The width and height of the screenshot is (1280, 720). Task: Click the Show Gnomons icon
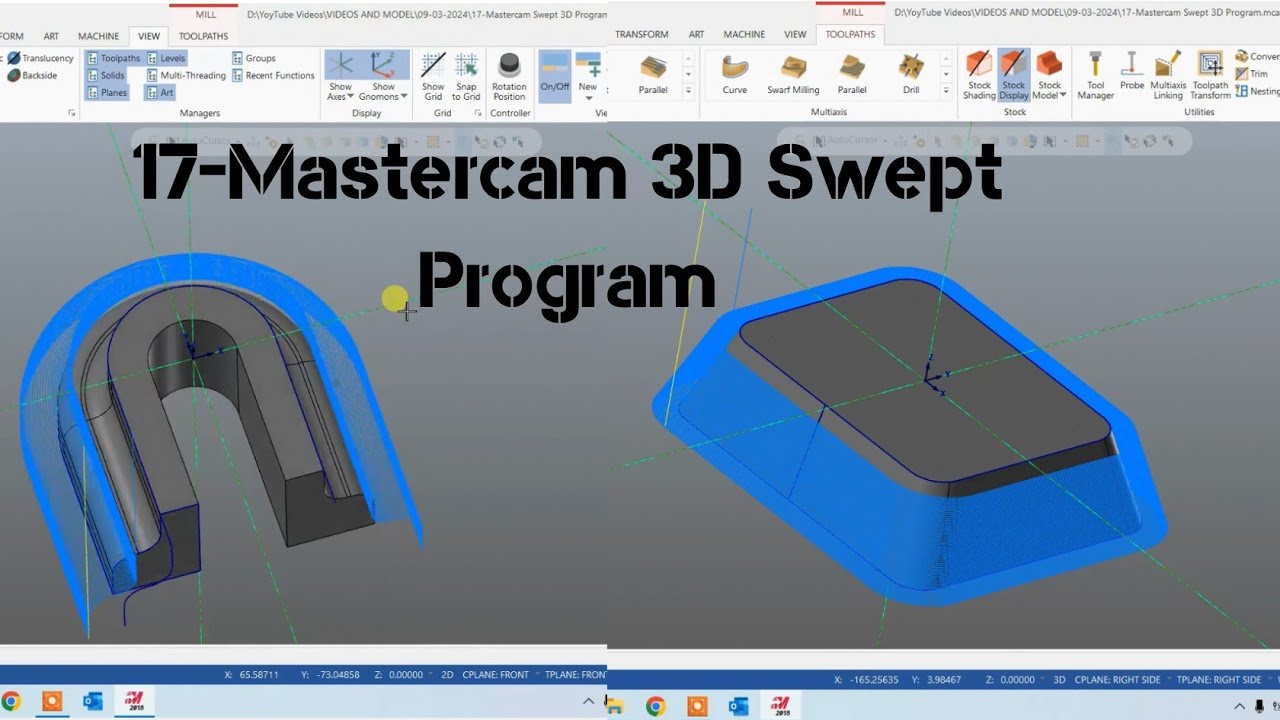(383, 65)
